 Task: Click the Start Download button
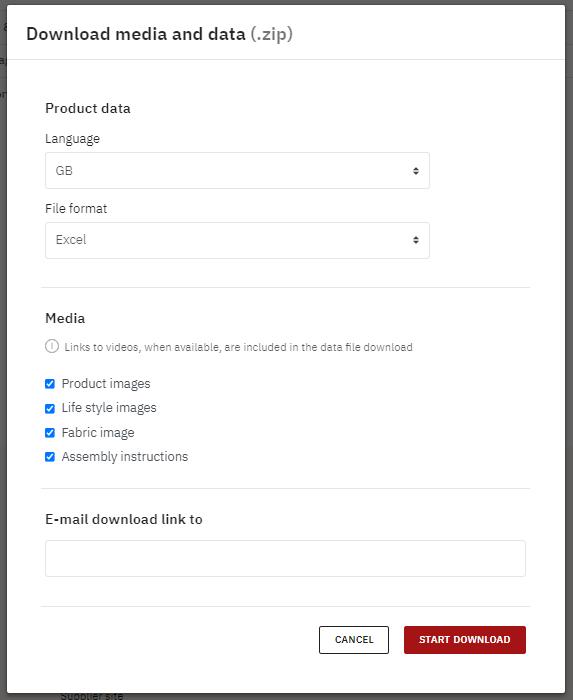[x=465, y=640]
